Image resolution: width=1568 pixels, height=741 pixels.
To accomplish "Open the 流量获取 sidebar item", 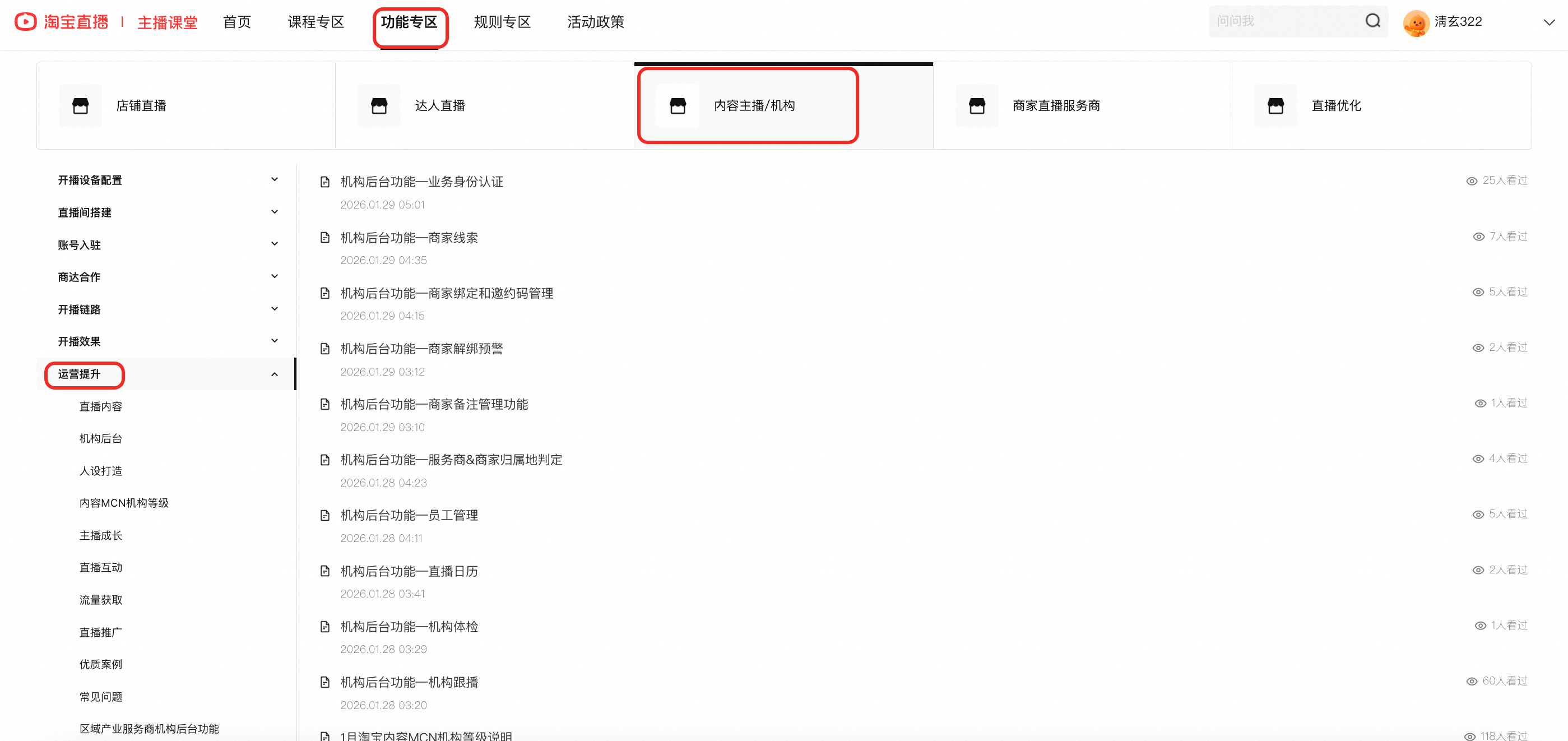I will coord(100,600).
